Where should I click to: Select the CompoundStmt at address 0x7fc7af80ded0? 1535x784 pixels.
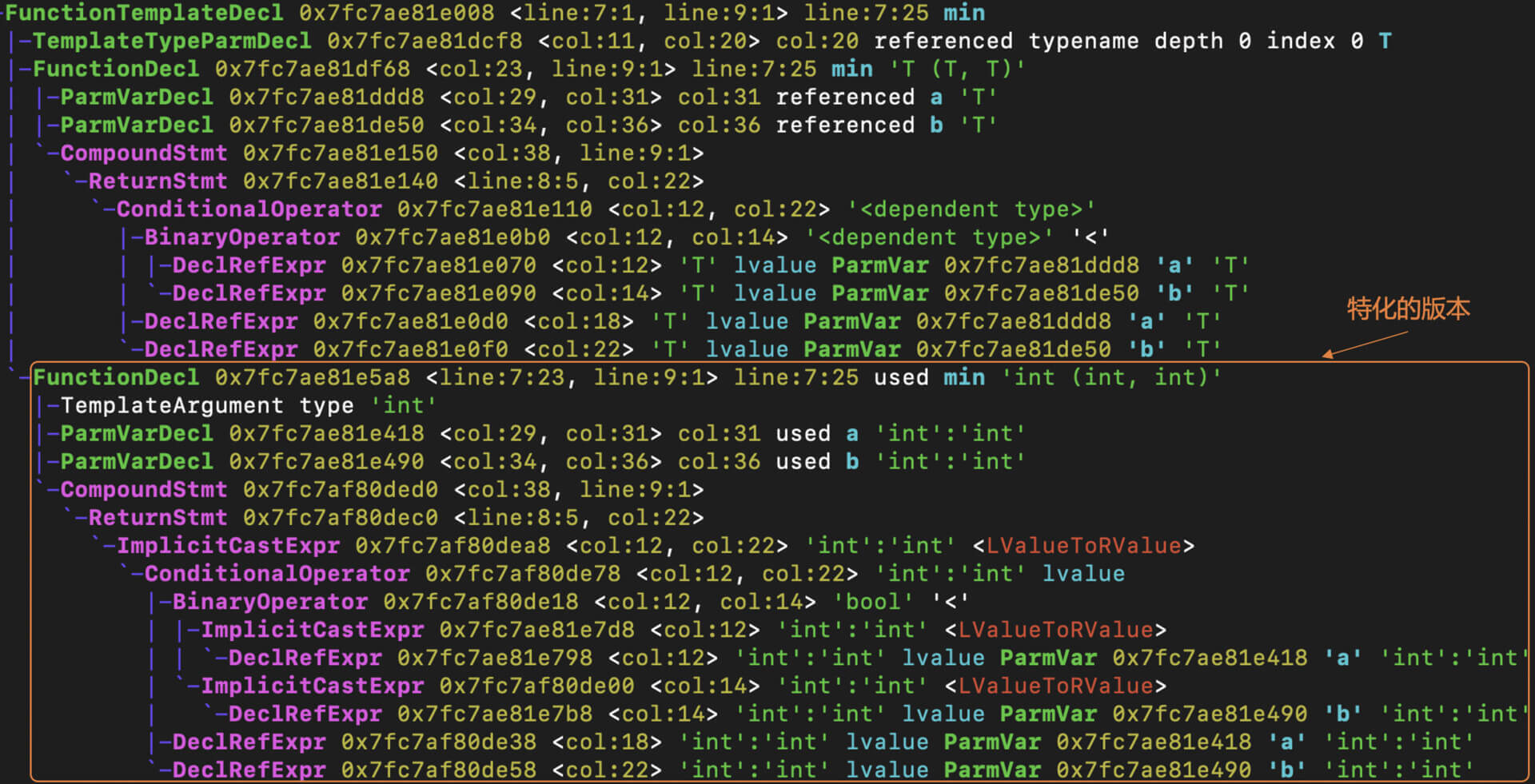coord(144,489)
